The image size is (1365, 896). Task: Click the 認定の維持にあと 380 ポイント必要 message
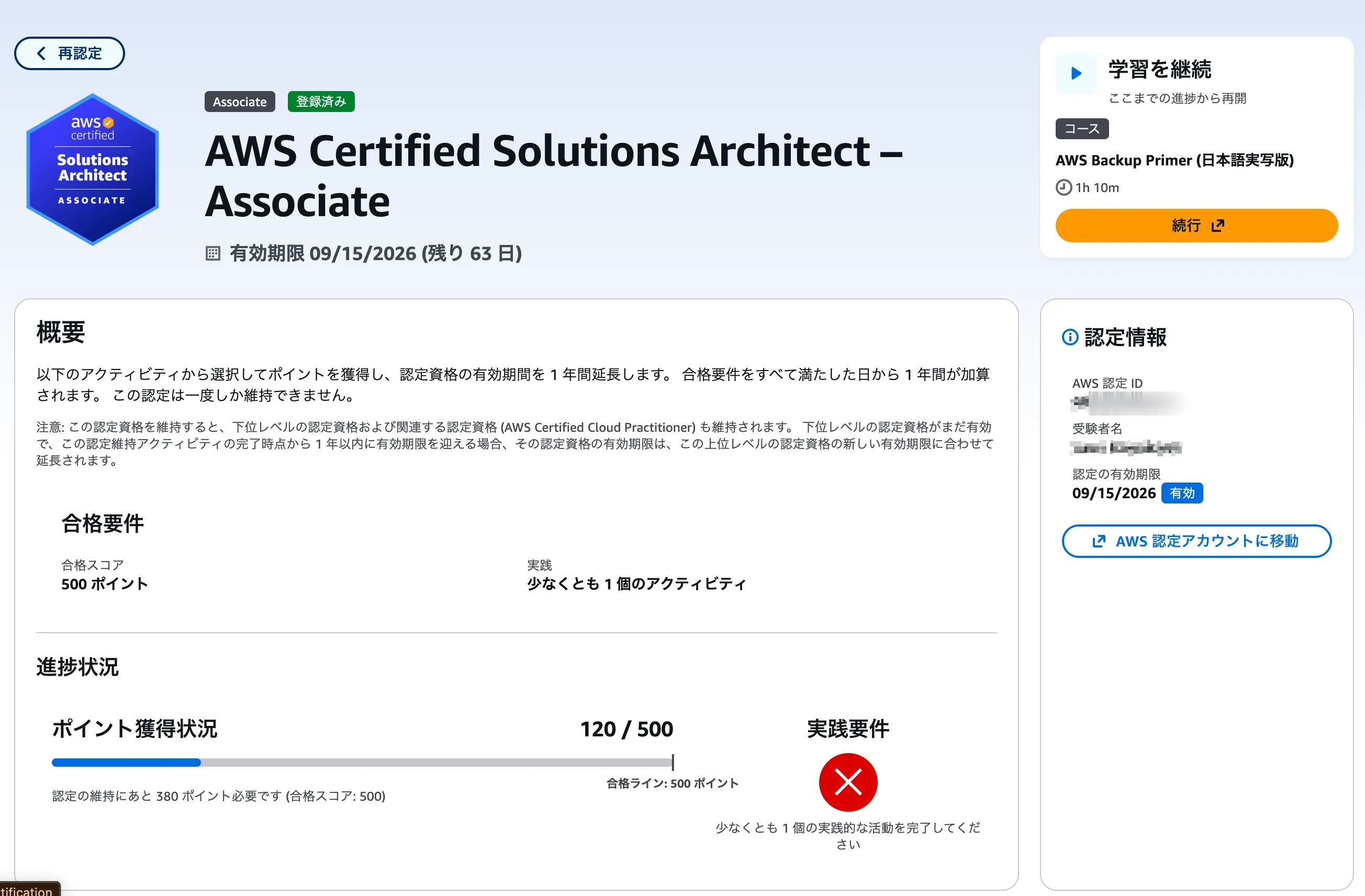point(218,796)
